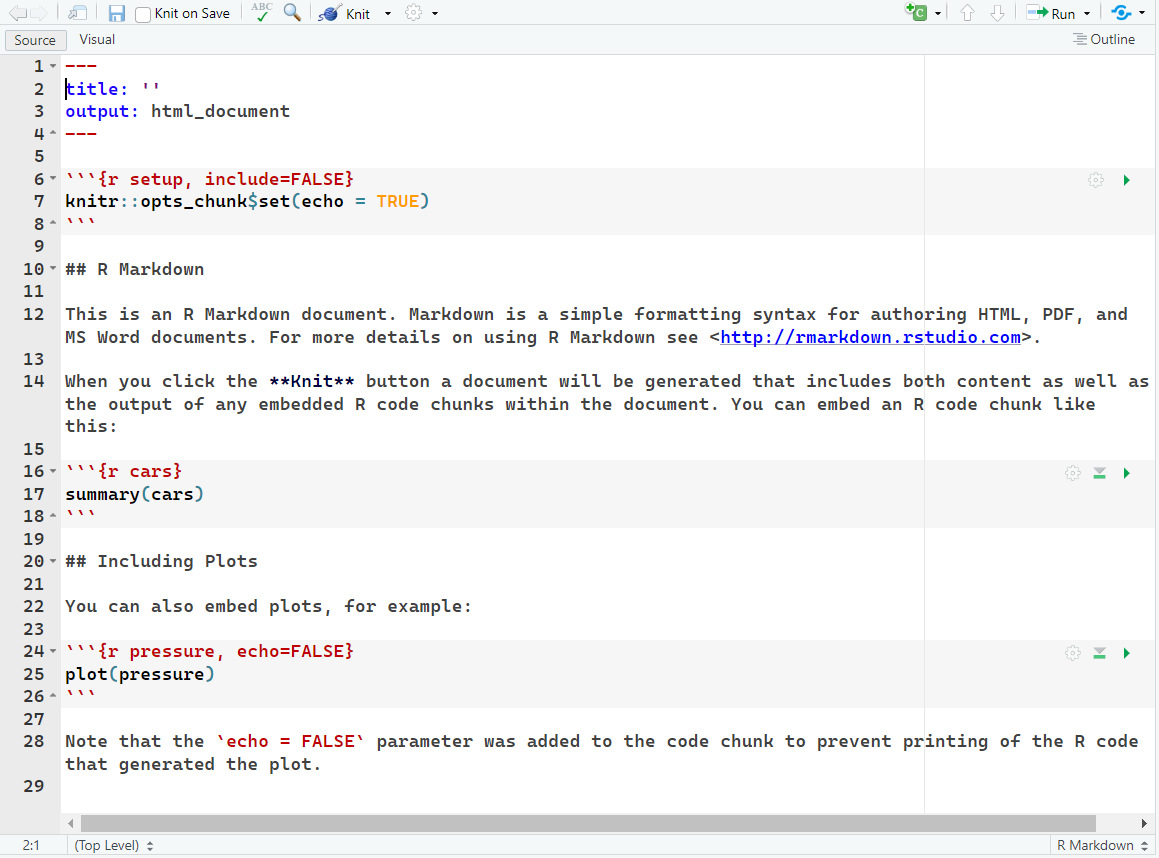This screenshot has height=858, width=1159.
Task: Click the fold arrow at line 18
Action: point(53,516)
